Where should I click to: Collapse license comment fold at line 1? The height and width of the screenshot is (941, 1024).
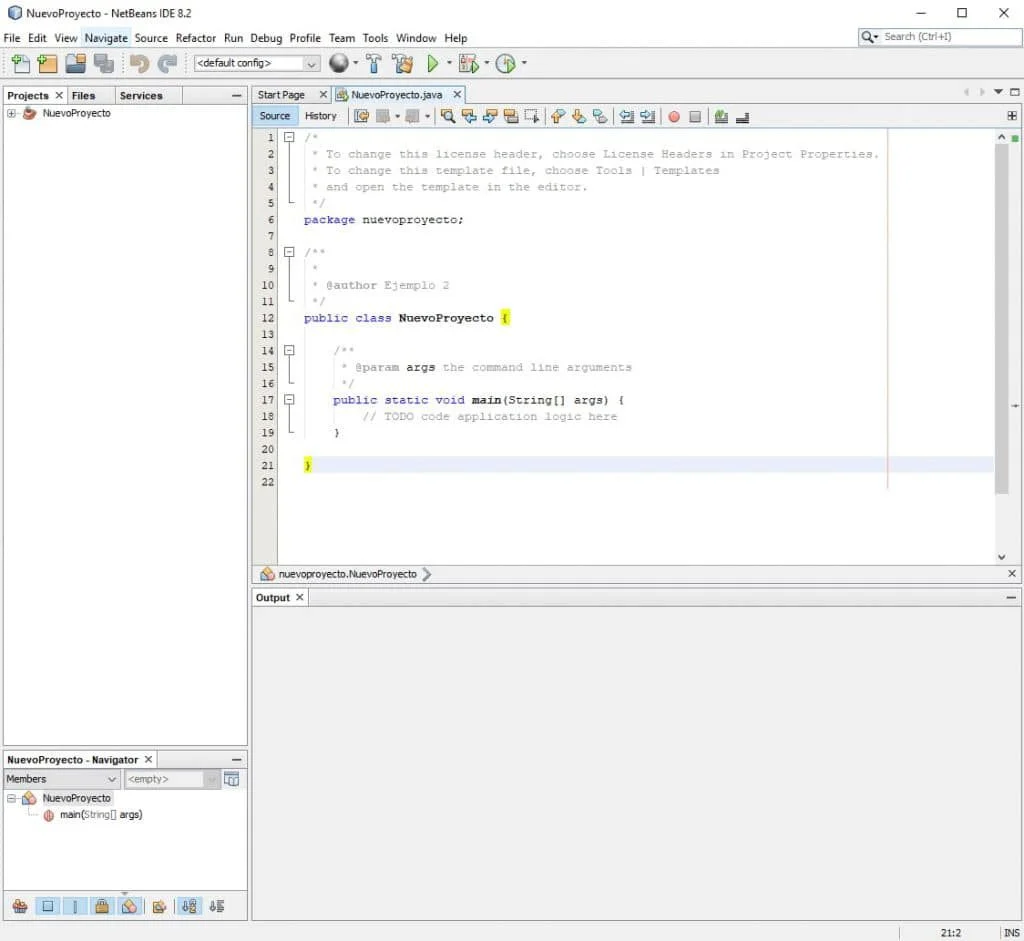pyautogui.click(x=289, y=137)
